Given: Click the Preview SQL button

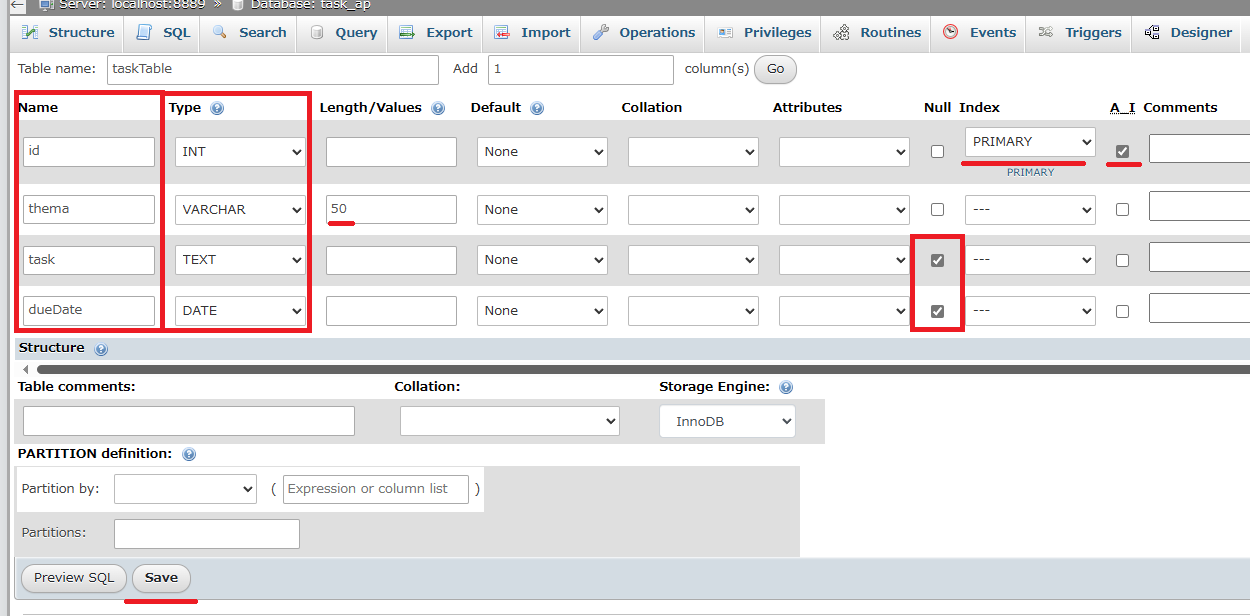Looking at the screenshot, I should pos(74,578).
